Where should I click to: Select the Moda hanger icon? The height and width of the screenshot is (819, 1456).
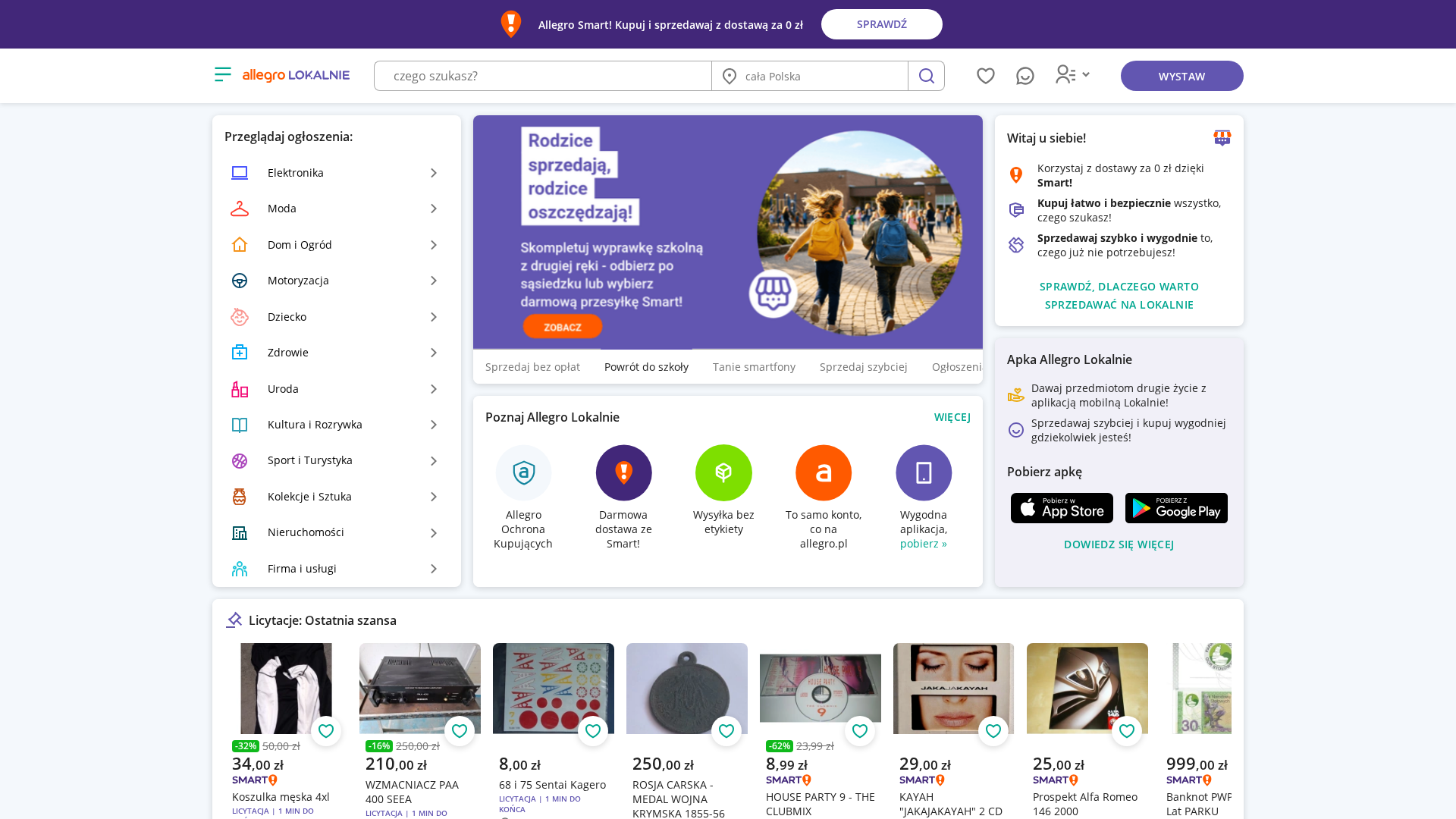pos(240,209)
